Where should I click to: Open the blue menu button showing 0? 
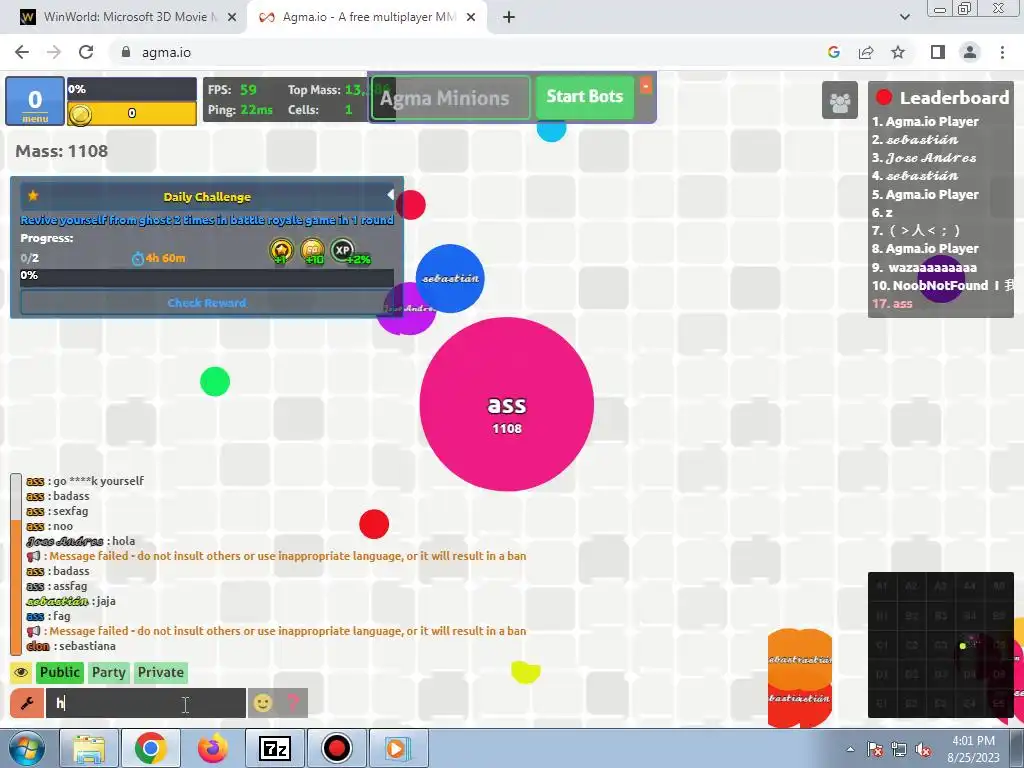click(35, 101)
